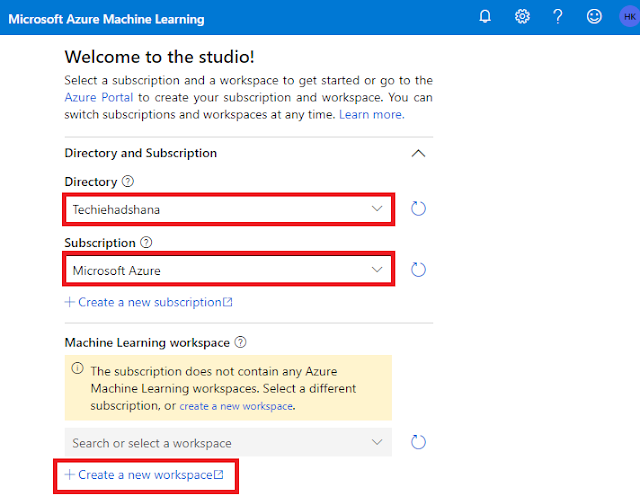640x496 pixels.
Task: Open the settings gear in header
Action: click(x=522, y=17)
